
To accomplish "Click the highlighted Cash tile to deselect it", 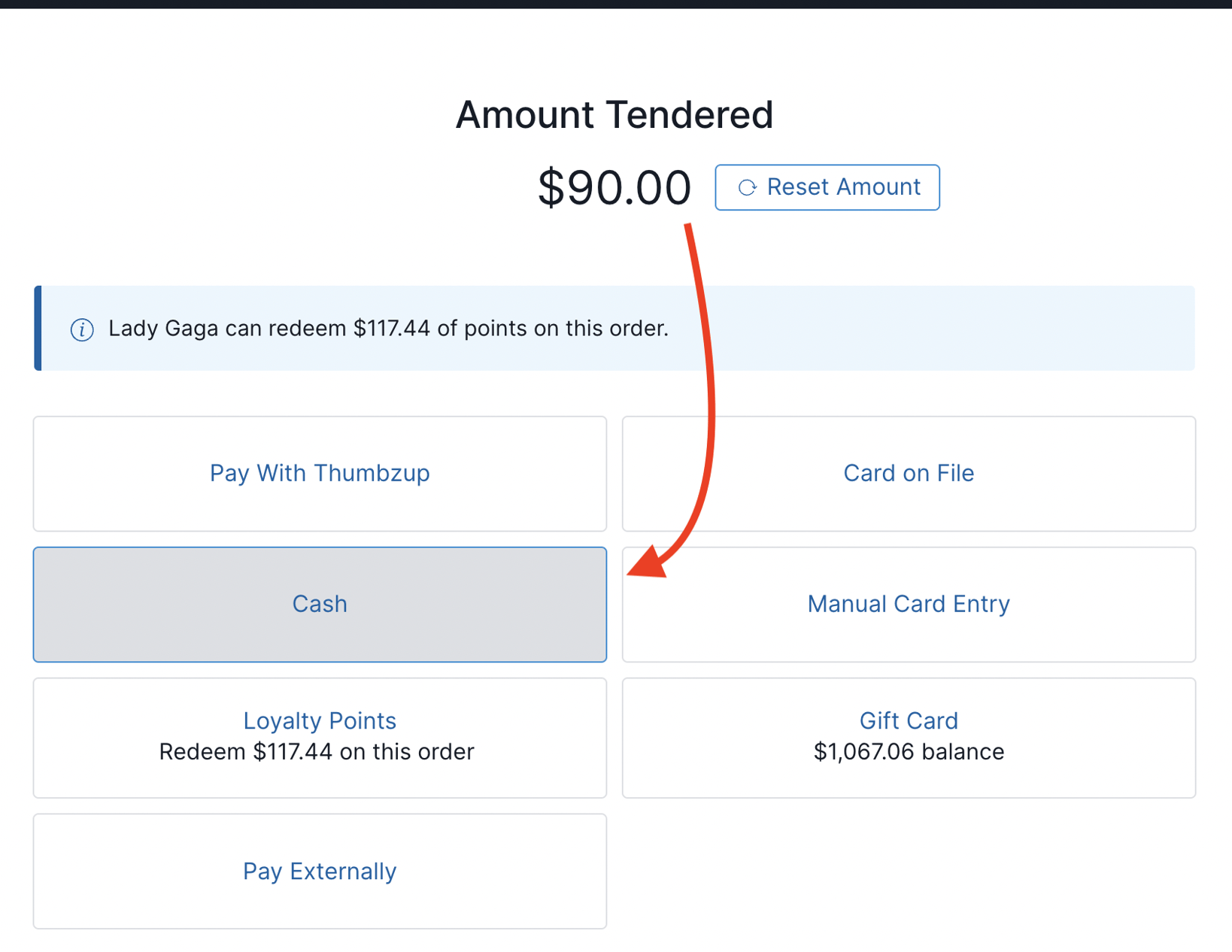I will (320, 604).
